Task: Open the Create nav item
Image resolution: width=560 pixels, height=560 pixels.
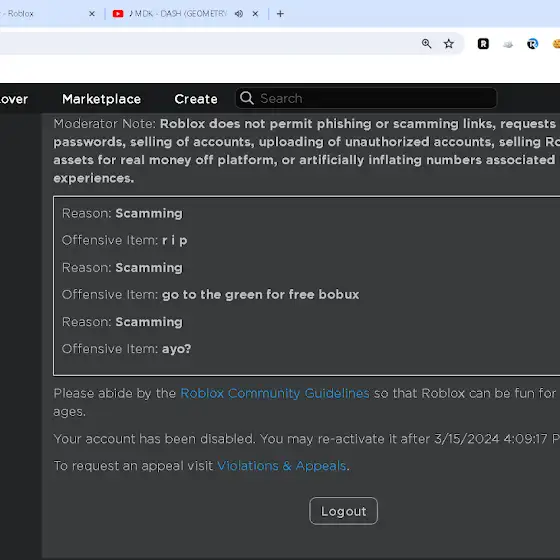Action: coord(196,99)
